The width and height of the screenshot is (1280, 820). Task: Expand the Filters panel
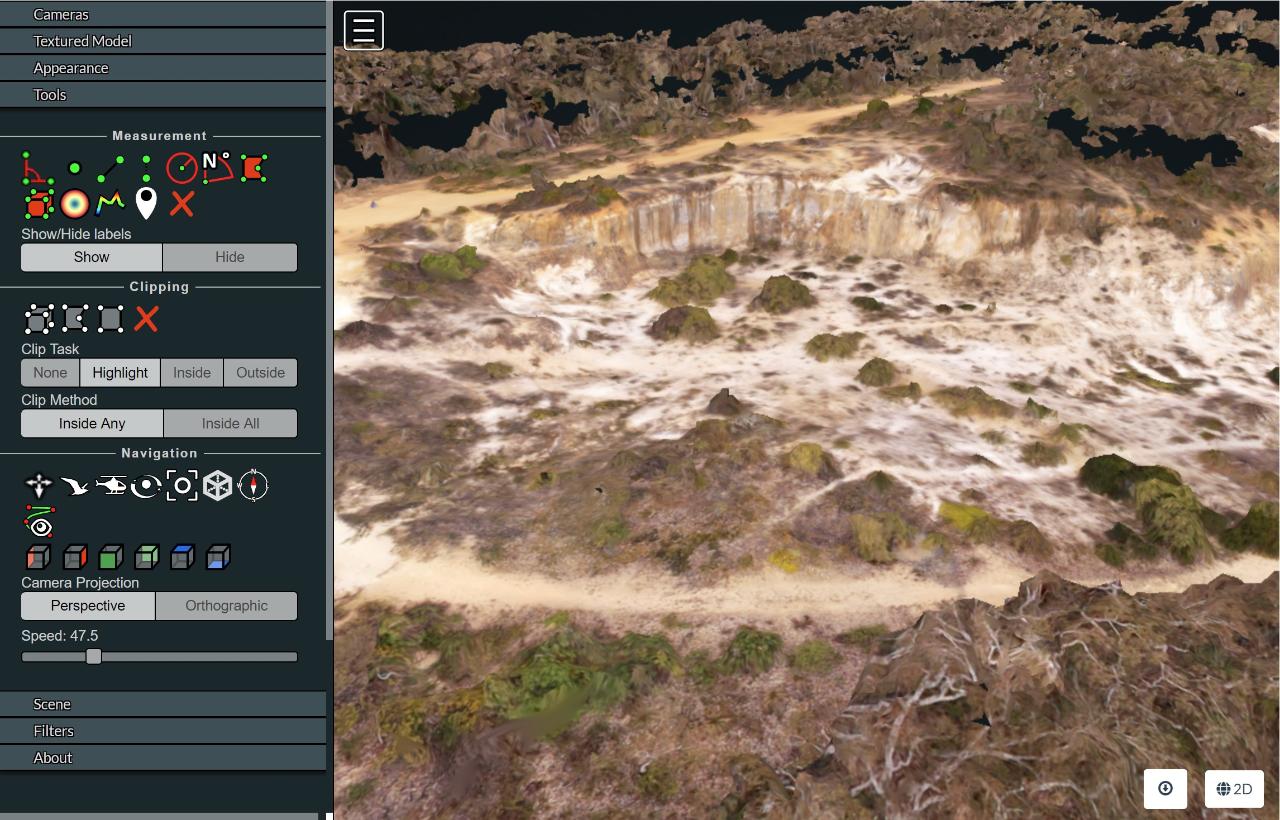pos(54,731)
